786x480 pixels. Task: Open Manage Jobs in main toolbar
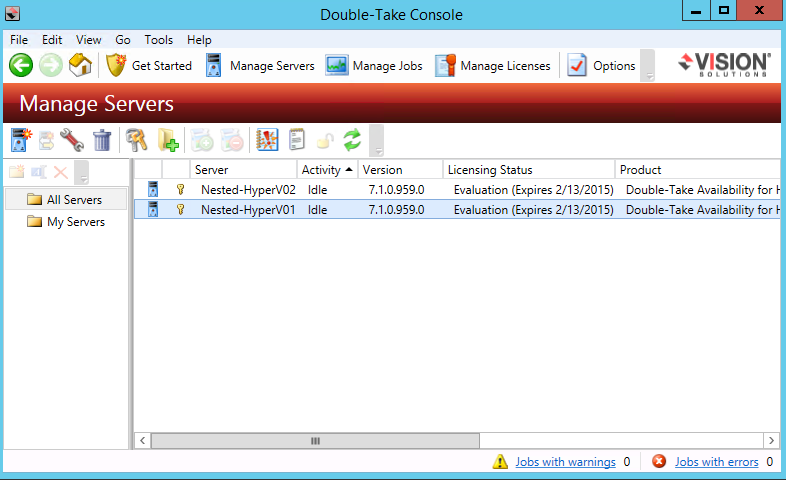tap(374, 66)
